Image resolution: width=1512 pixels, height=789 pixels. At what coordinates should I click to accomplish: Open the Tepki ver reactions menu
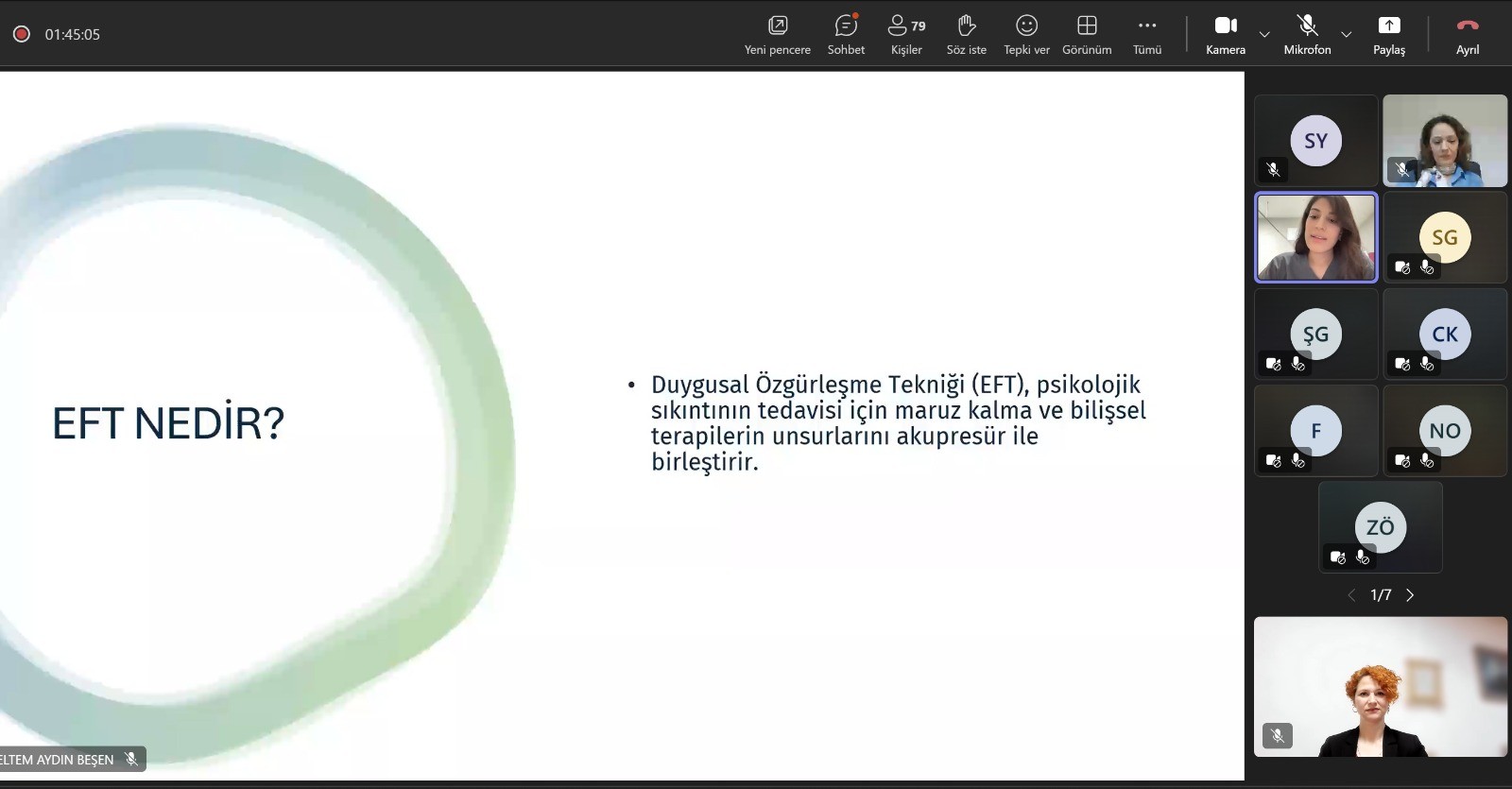pyautogui.click(x=1026, y=34)
